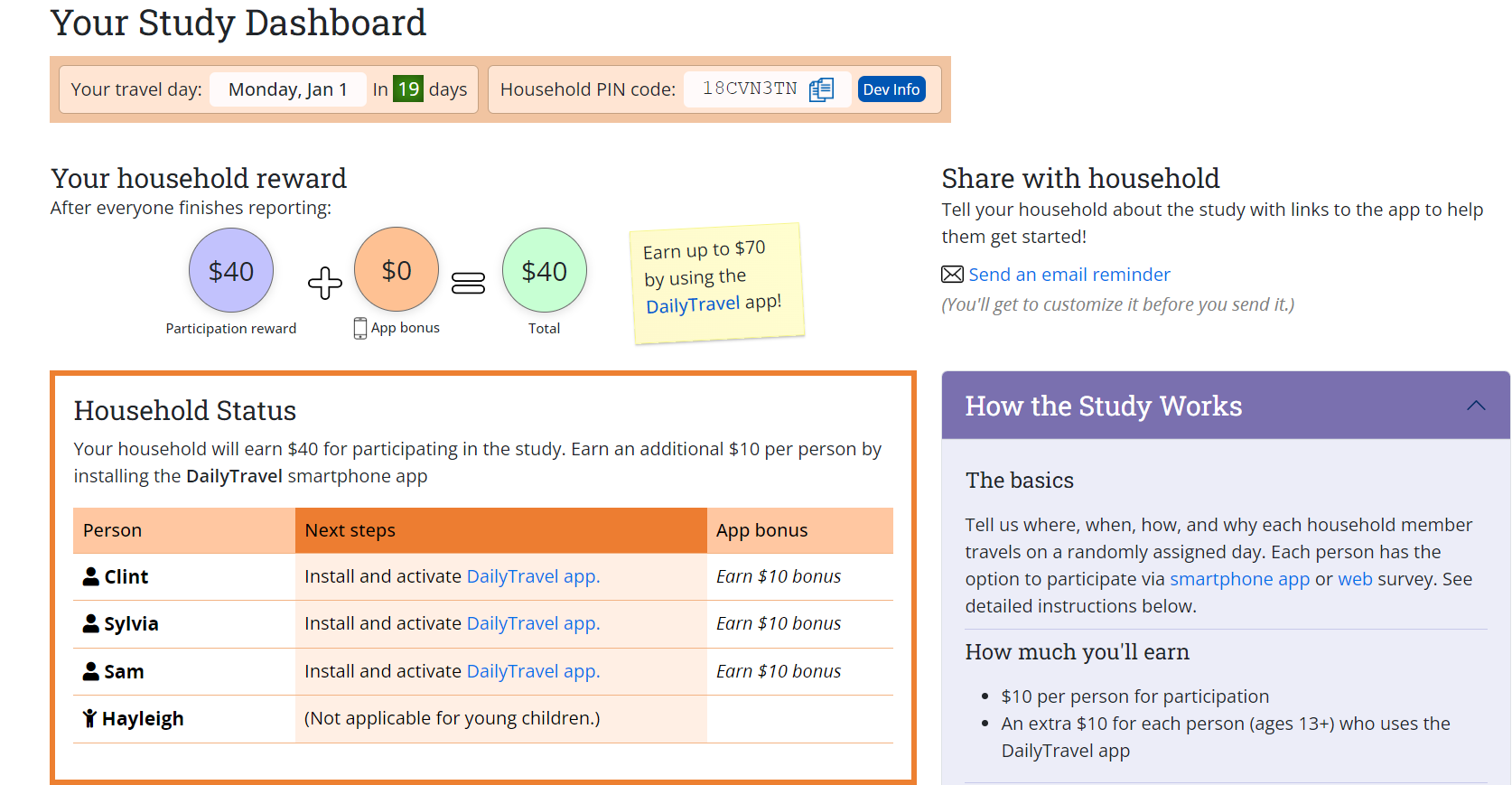This screenshot has height=785, width=1512.
Task: Click the household PIN code field
Action: [x=750, y=89]
